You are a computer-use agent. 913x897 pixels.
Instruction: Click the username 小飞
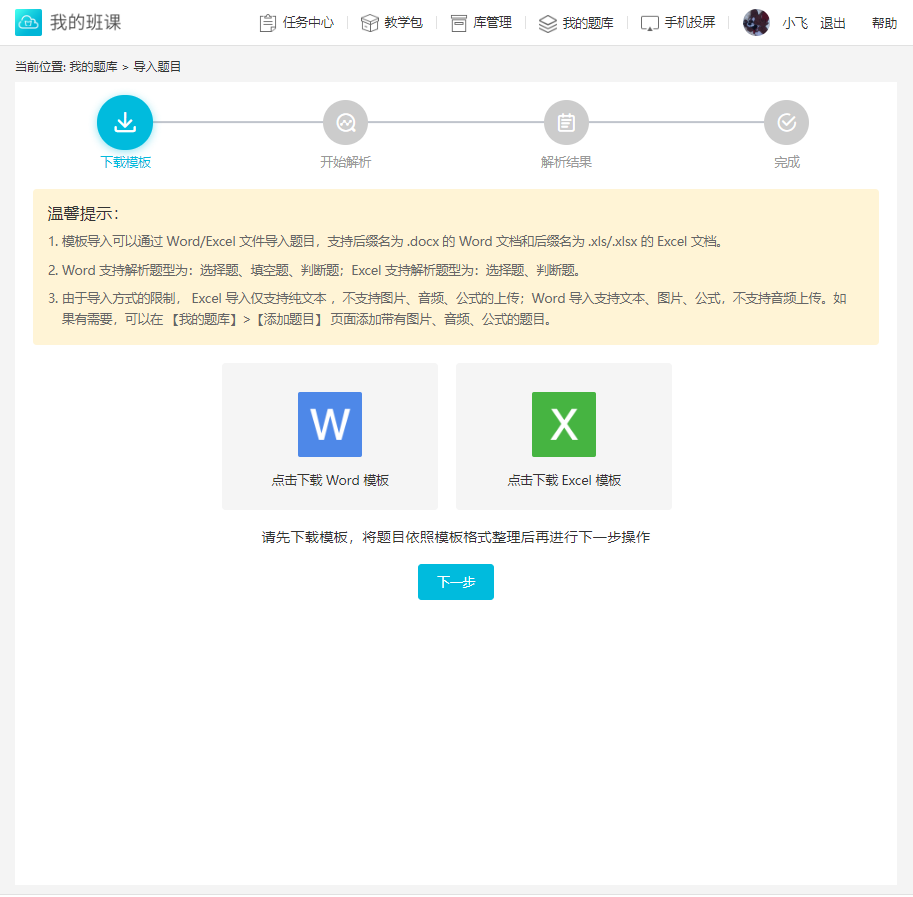click(x=795, y=23)
